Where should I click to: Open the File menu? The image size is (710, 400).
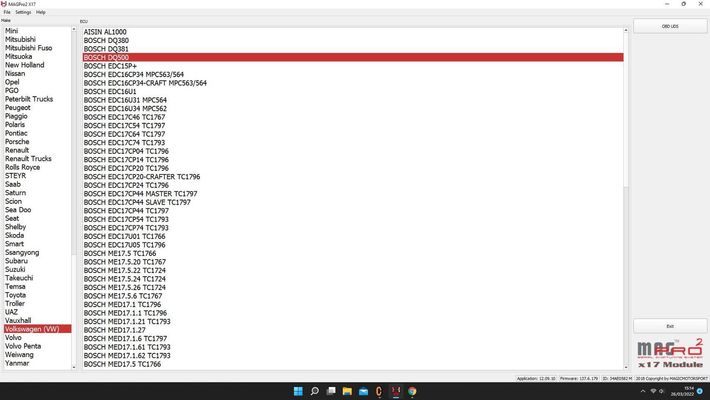click(x=7, y=12)
